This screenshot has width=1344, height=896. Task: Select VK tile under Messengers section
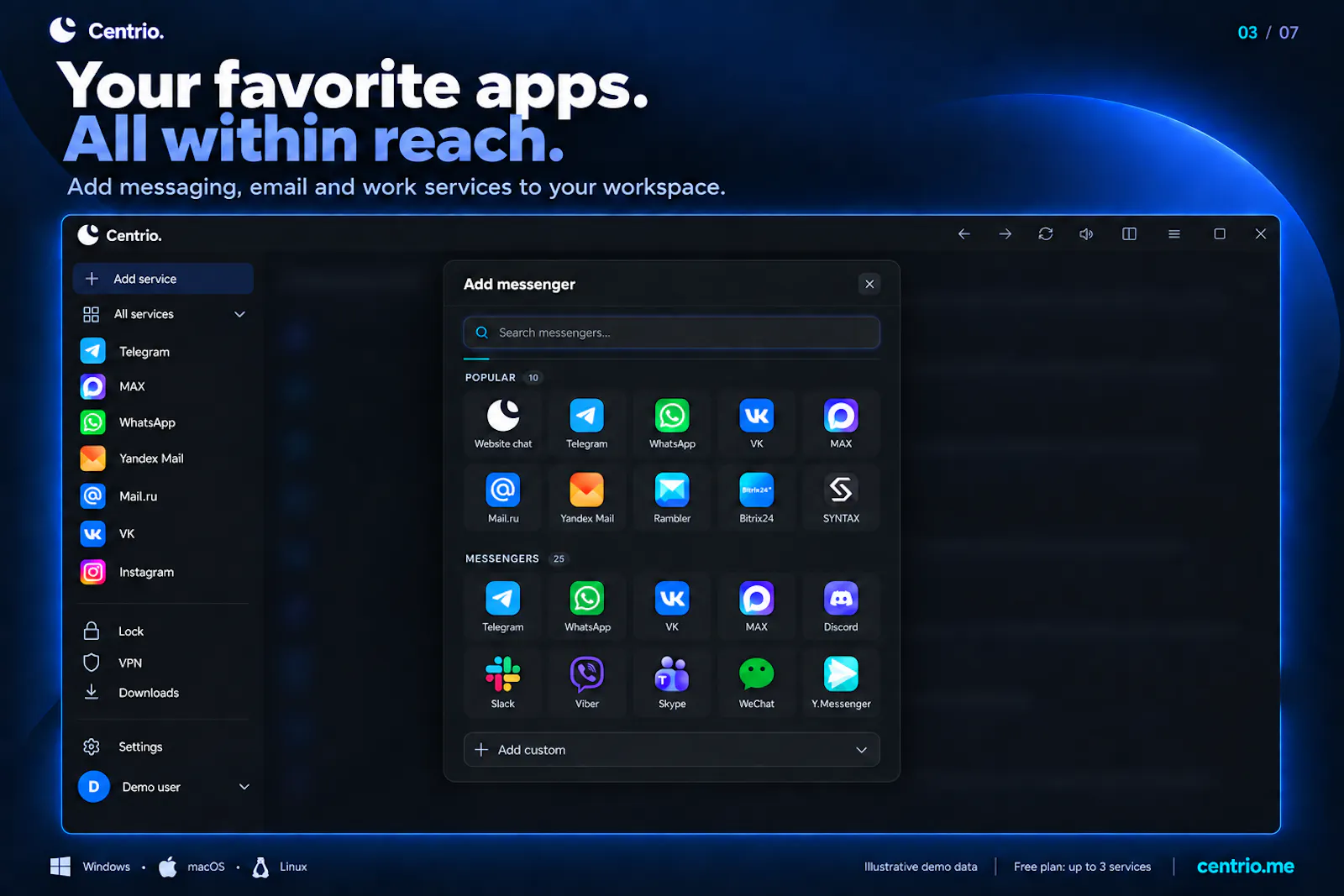tap(672, 606)
